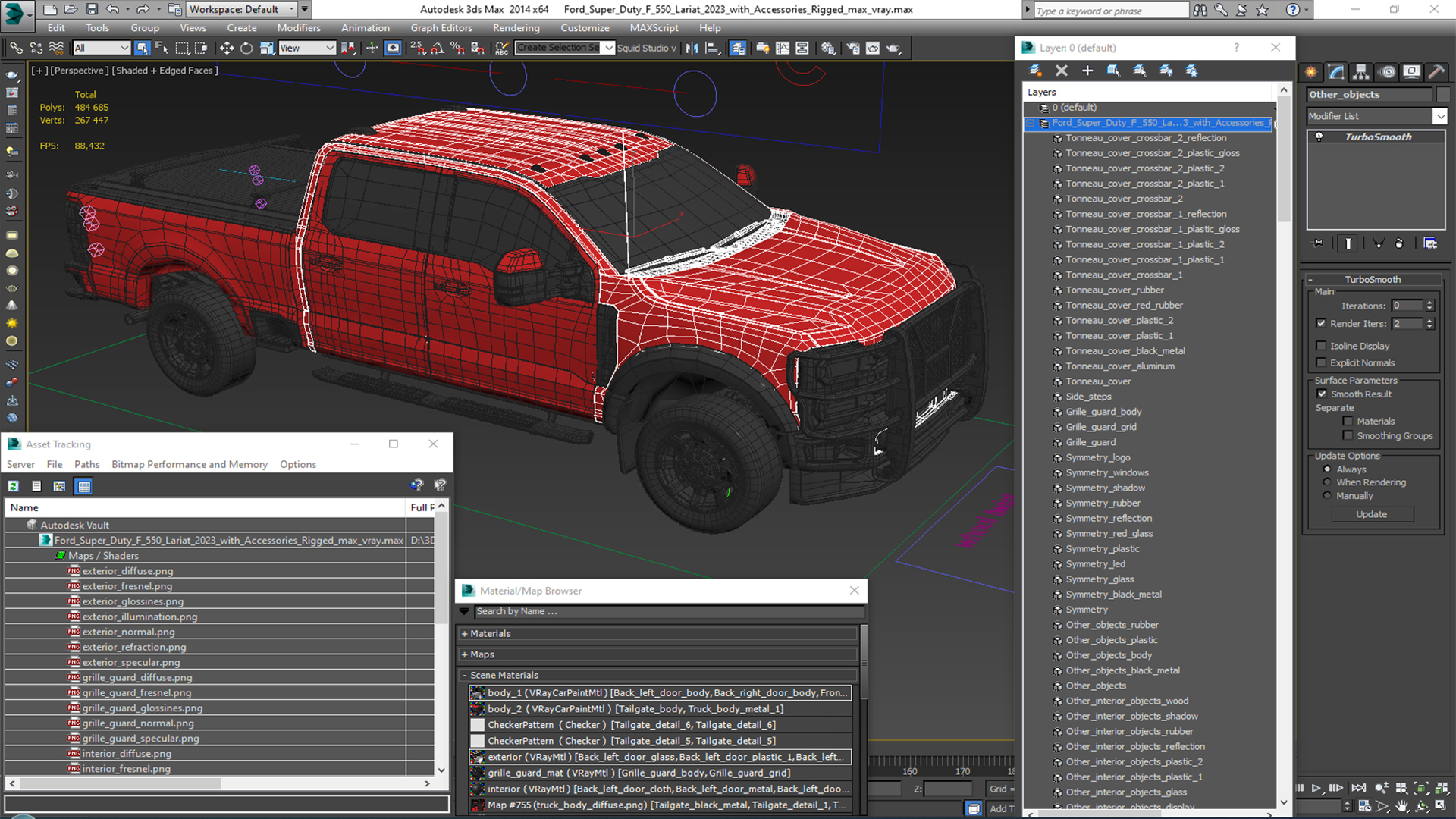
Task: Click the Undo arrow icon
Action: coord(112,9)
